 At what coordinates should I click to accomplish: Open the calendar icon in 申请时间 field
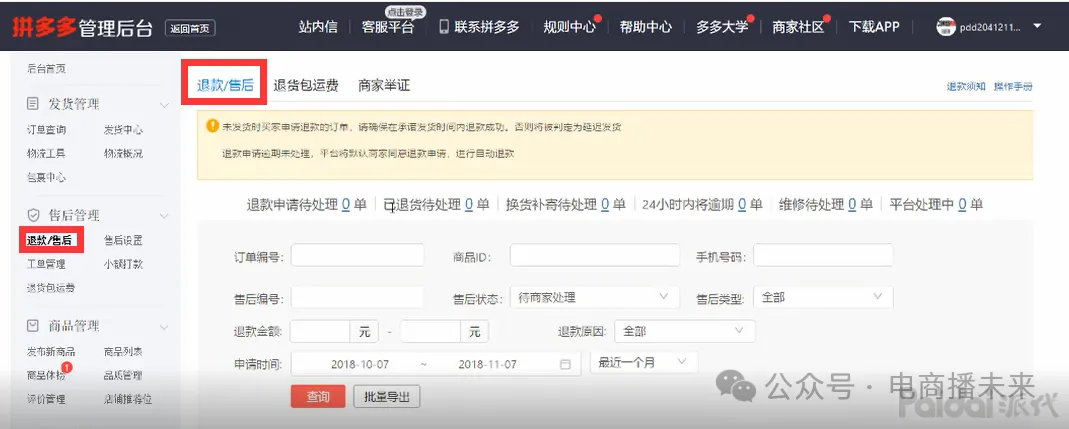pyautogui.click(x=565, y=364)
